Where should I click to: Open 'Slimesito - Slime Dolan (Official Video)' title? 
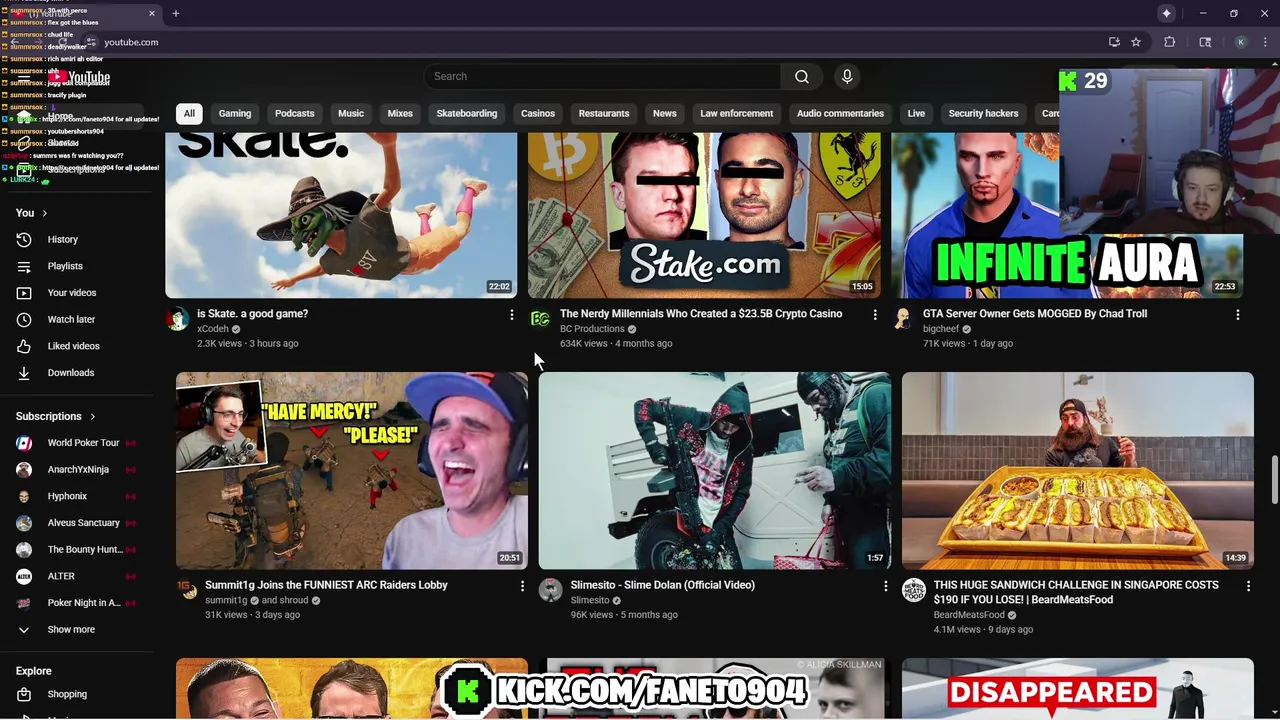coord(663,585)
